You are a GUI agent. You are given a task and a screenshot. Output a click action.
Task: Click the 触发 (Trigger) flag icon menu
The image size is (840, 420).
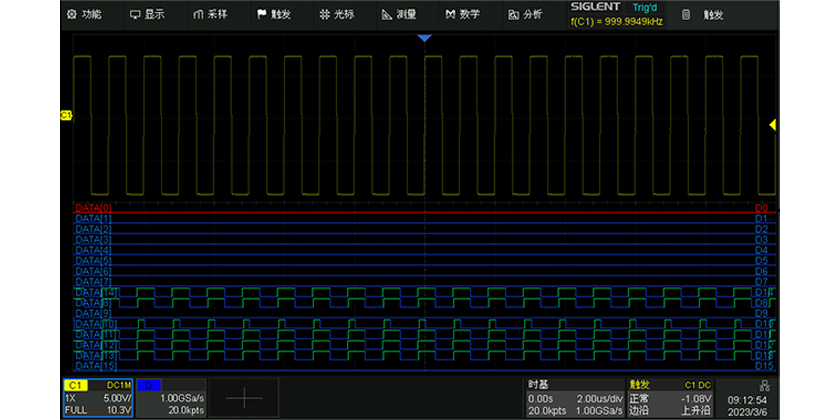coord(274,15)
